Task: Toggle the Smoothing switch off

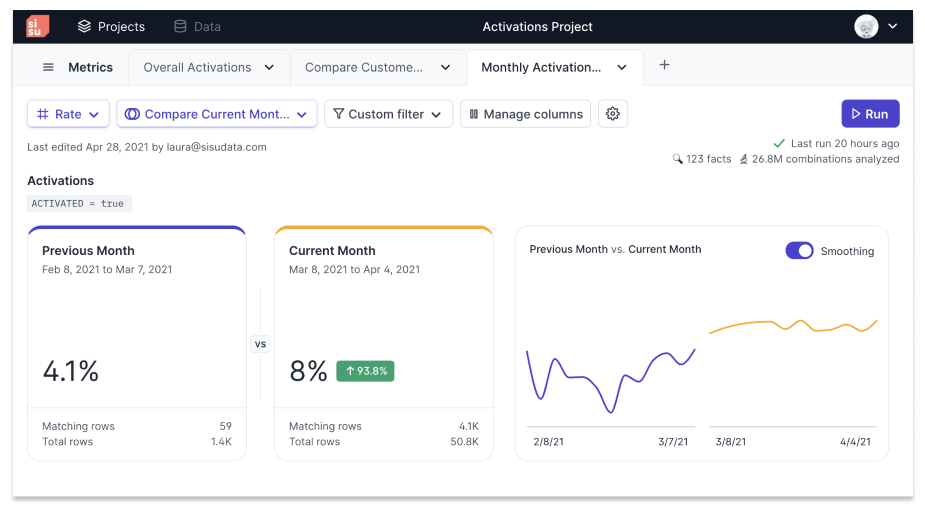Action: (799, 251)
